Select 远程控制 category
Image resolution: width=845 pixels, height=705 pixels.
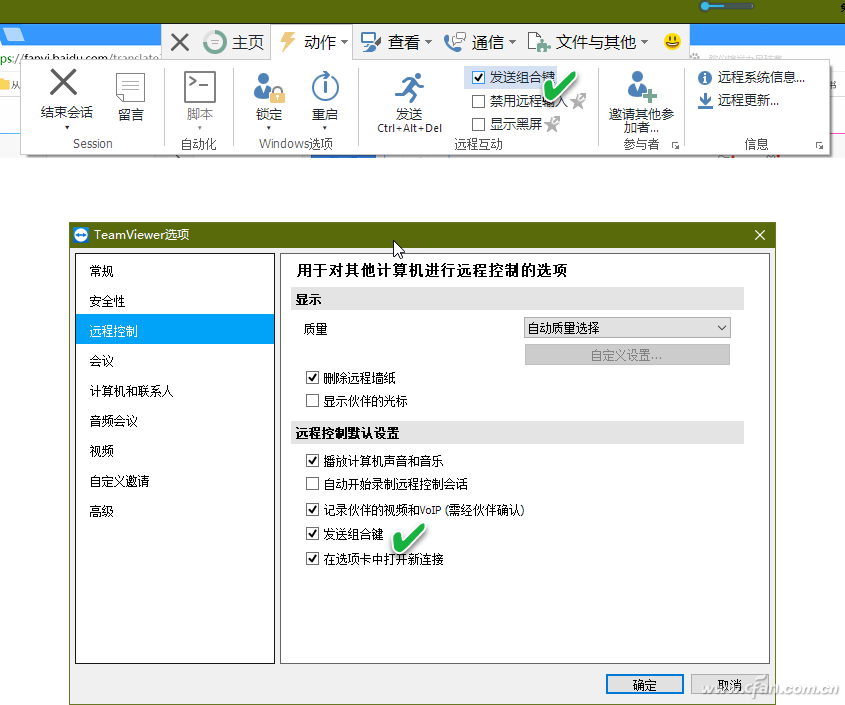tap(175, 331)
